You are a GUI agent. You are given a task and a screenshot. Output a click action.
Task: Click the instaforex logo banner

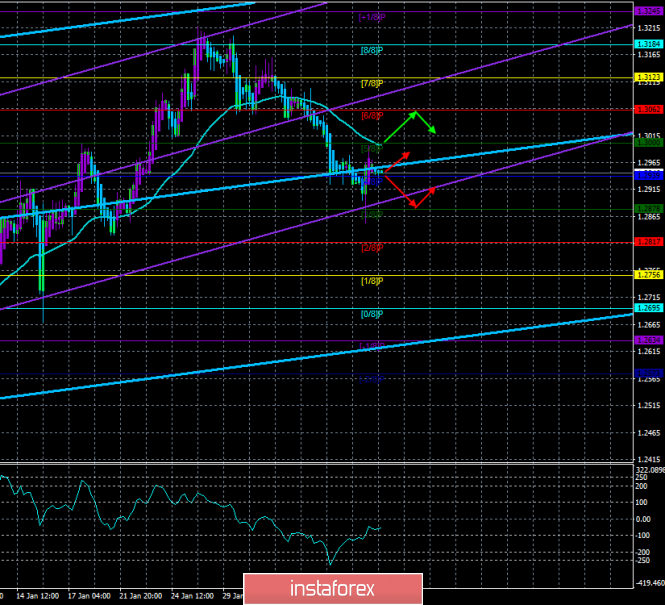[333, 589]
